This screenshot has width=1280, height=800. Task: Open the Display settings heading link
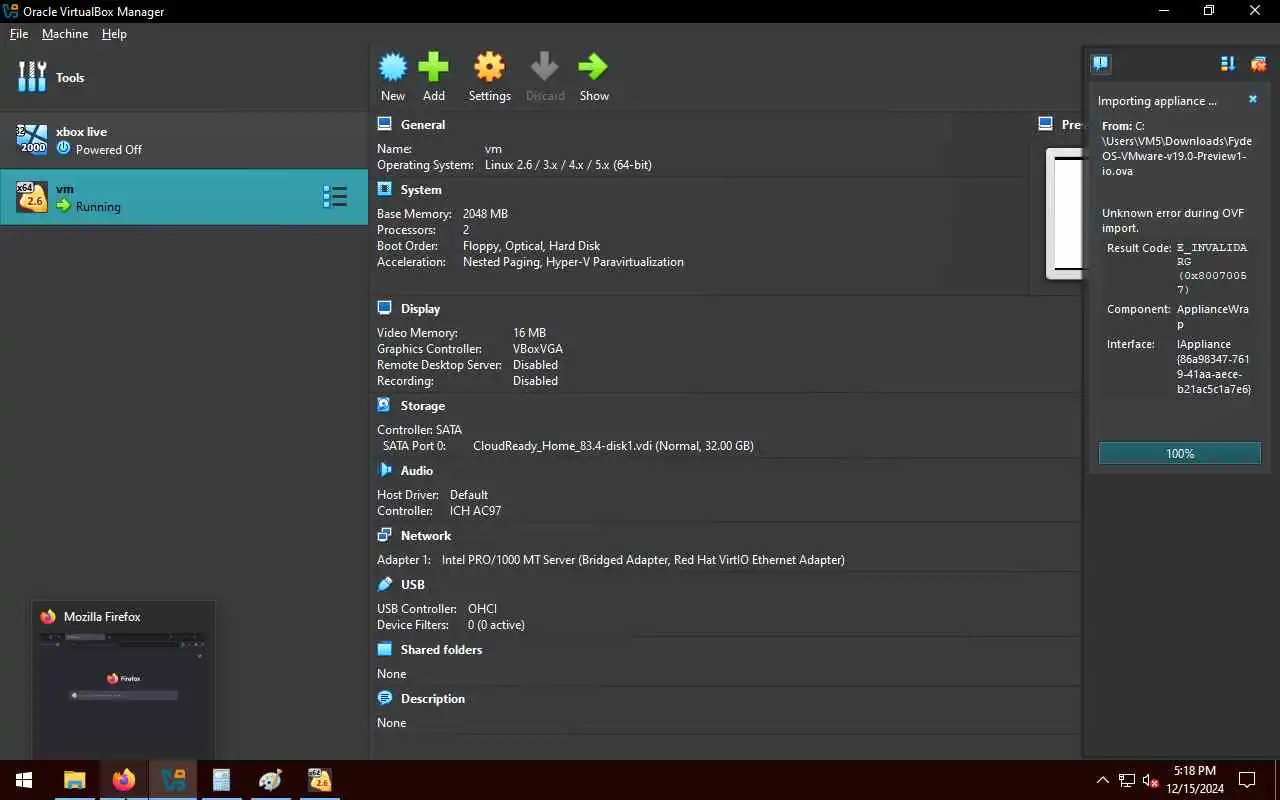tap(420, 309)
